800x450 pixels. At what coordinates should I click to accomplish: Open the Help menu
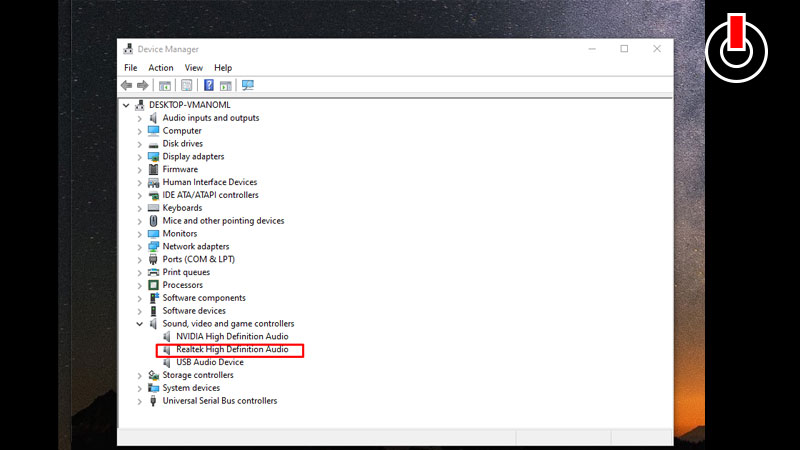tap(223, 67)
